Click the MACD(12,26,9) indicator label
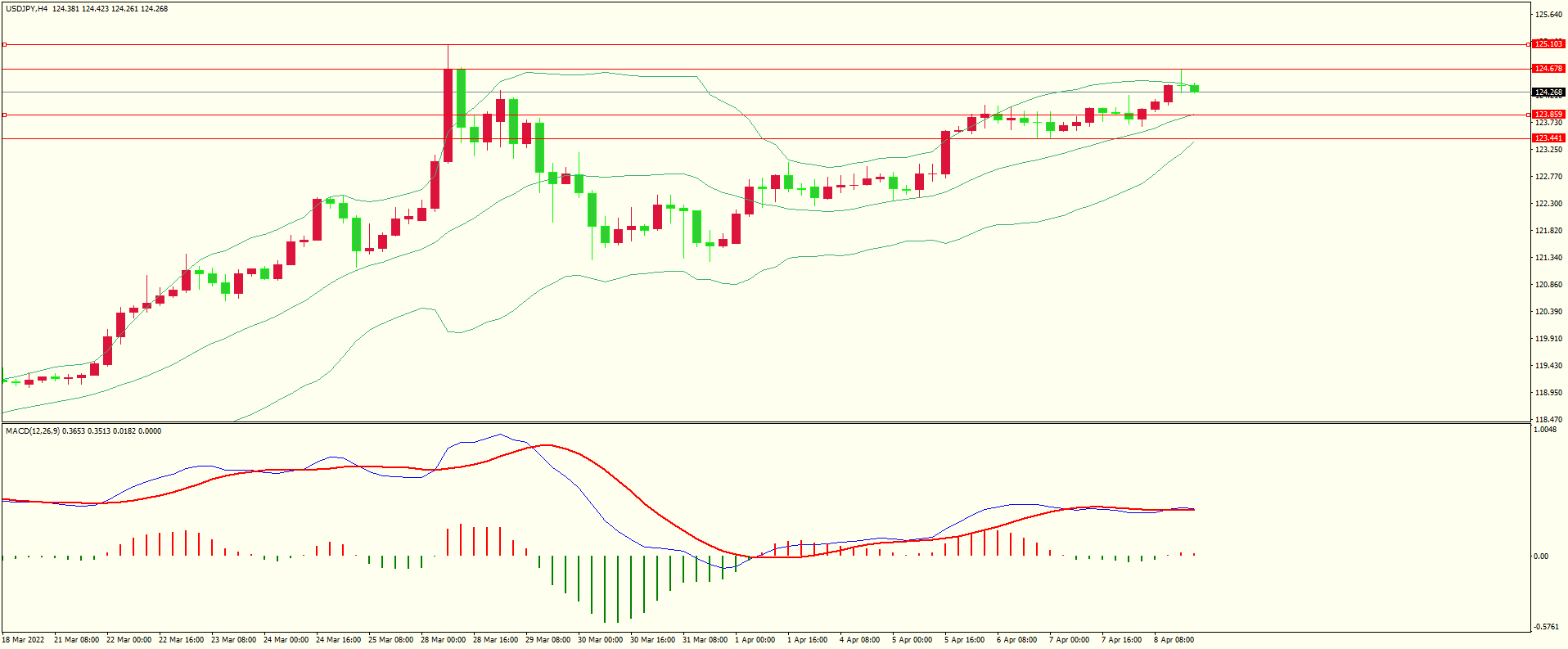 32,431
